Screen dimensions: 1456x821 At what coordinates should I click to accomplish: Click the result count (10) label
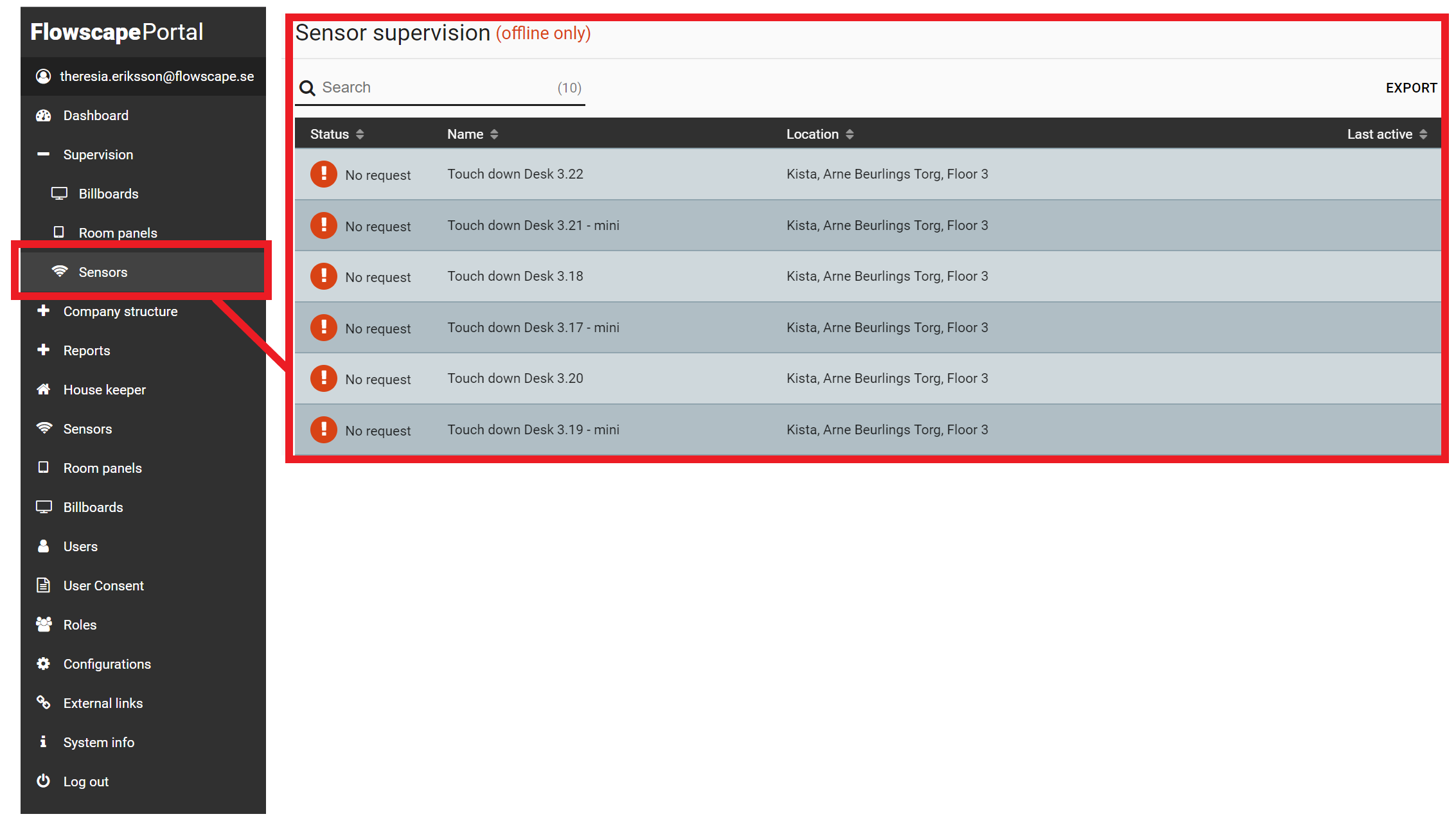coord(569,88)
